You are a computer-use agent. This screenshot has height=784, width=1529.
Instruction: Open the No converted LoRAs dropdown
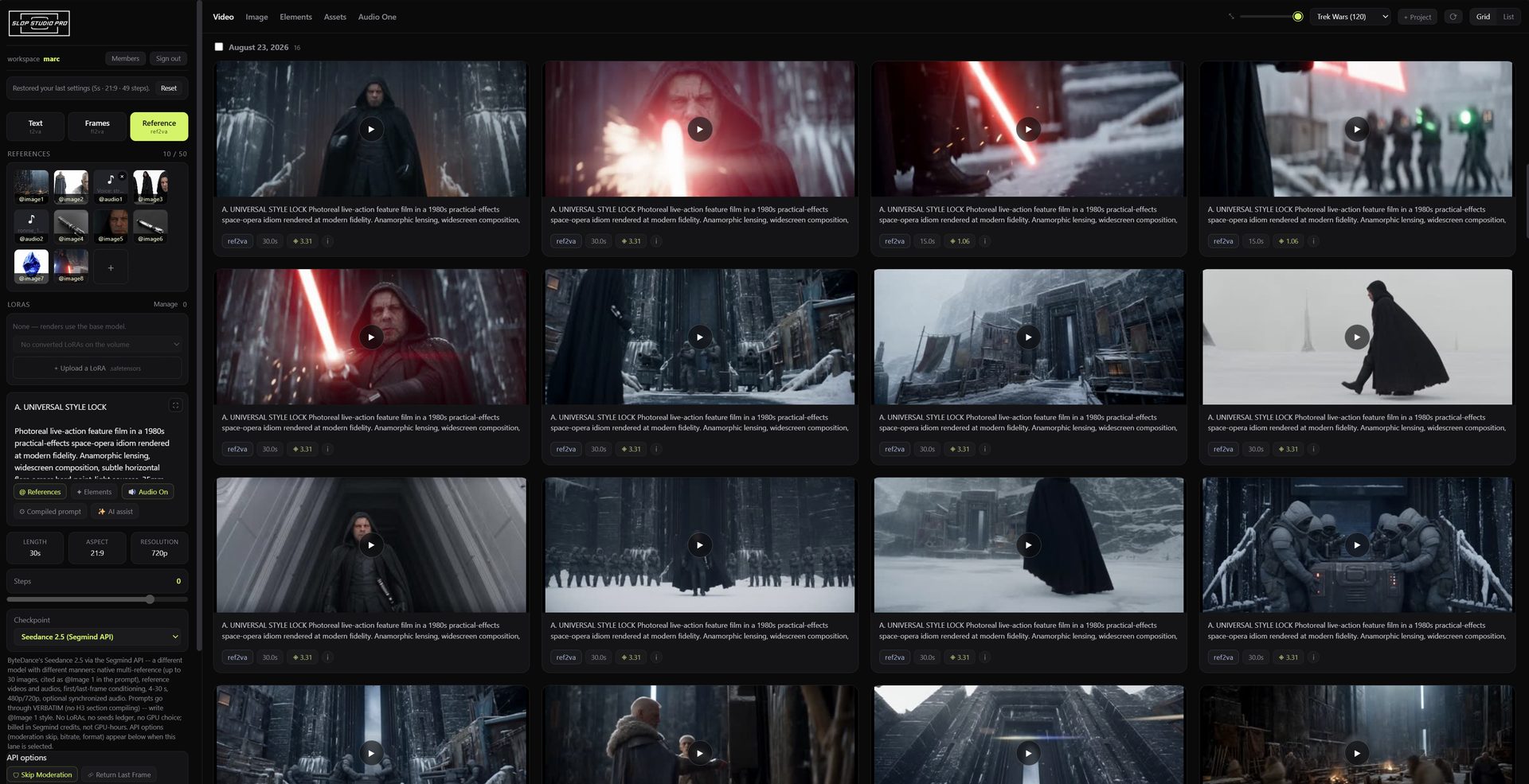(x=97, y=345)
